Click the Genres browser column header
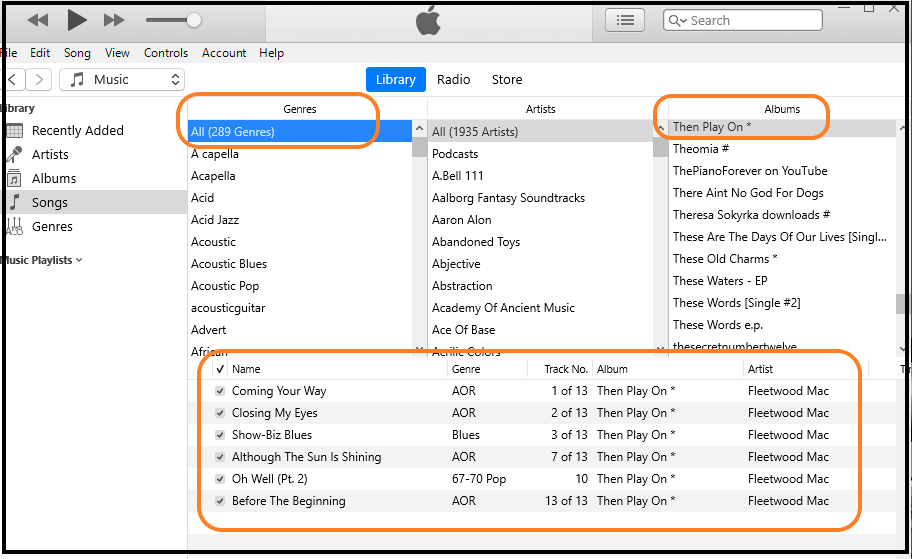Image resolution: width=912 pixels, height=559 pixels. 300,109
